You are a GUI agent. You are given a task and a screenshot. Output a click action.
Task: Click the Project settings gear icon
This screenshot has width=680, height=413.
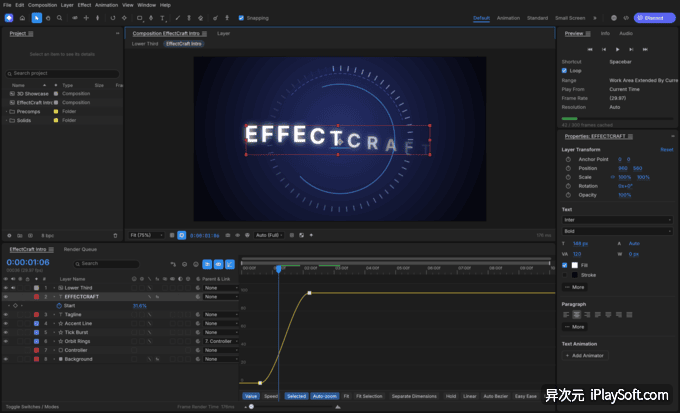click(9, 236)
